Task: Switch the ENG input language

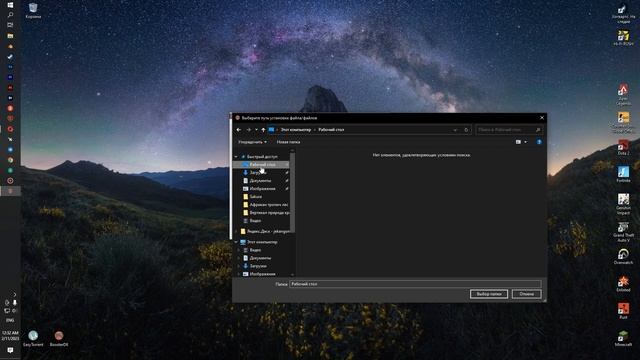Action: 10,320
